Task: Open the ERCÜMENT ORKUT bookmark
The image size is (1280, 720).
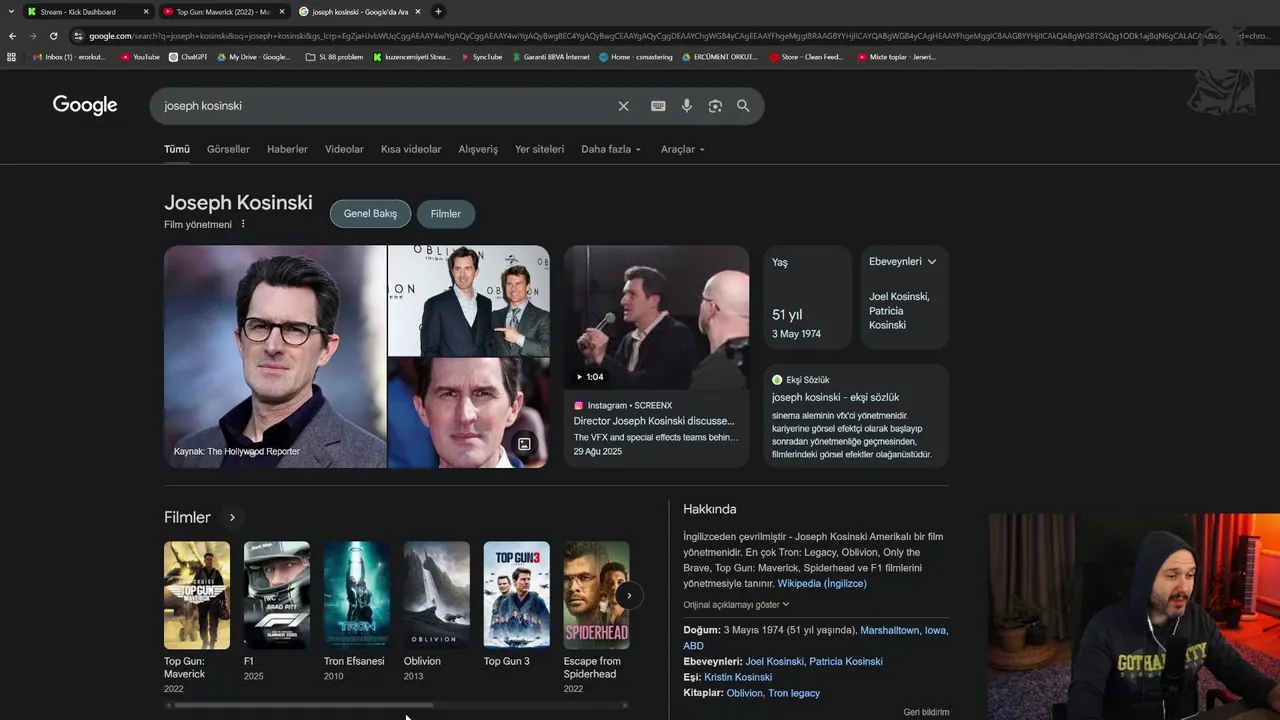Action: click(x=719, y=57)
